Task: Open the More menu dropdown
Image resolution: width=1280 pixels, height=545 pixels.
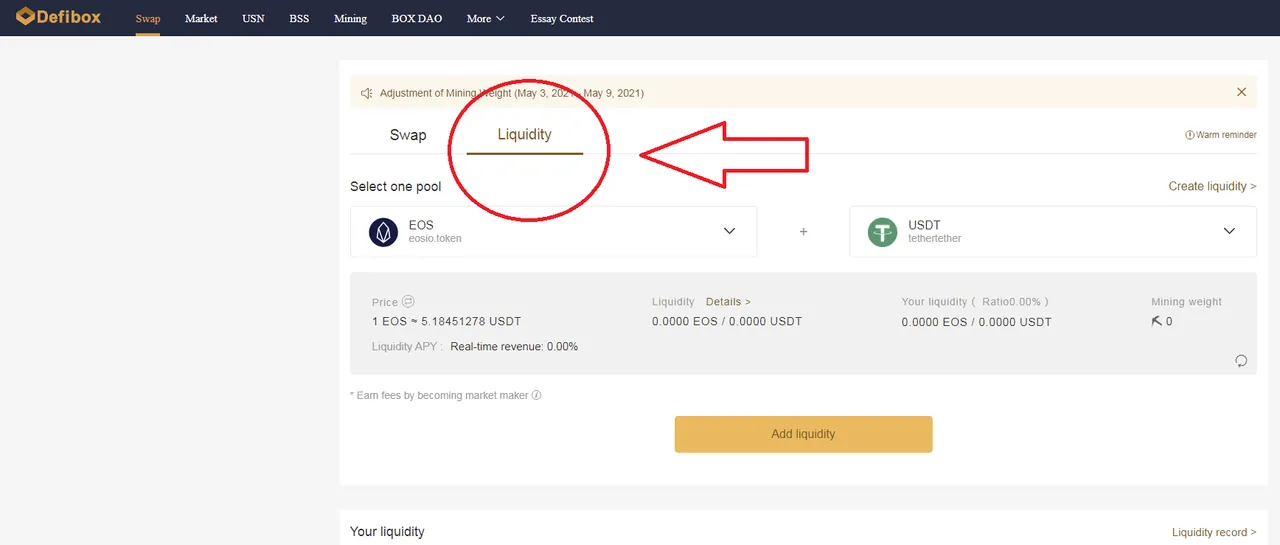Action: (485, 18)
